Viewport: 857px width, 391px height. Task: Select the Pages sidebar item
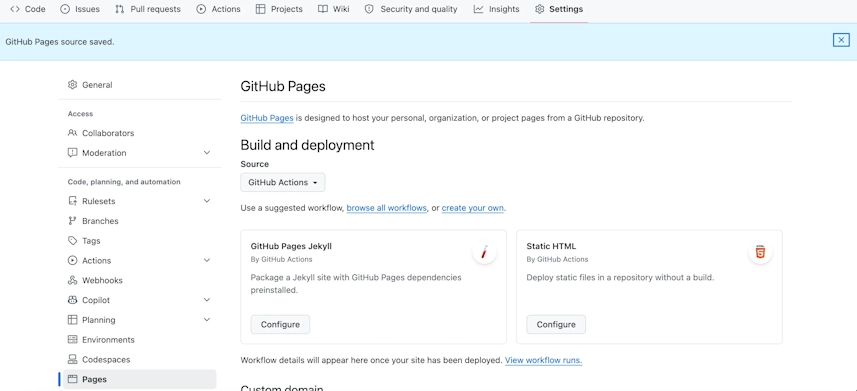coord(139,379)
